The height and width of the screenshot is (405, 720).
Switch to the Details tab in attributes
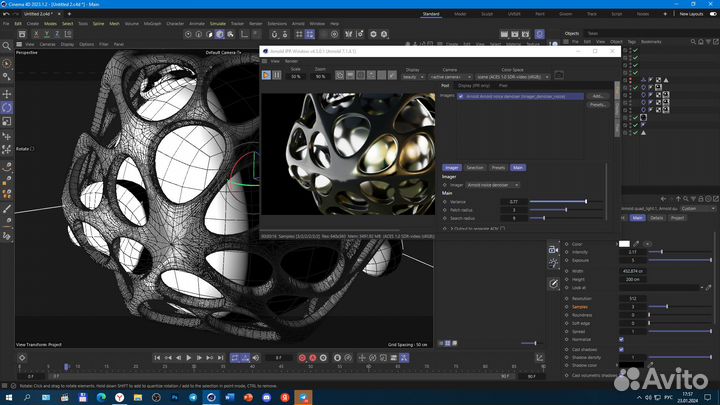click(x=657, y=218)
